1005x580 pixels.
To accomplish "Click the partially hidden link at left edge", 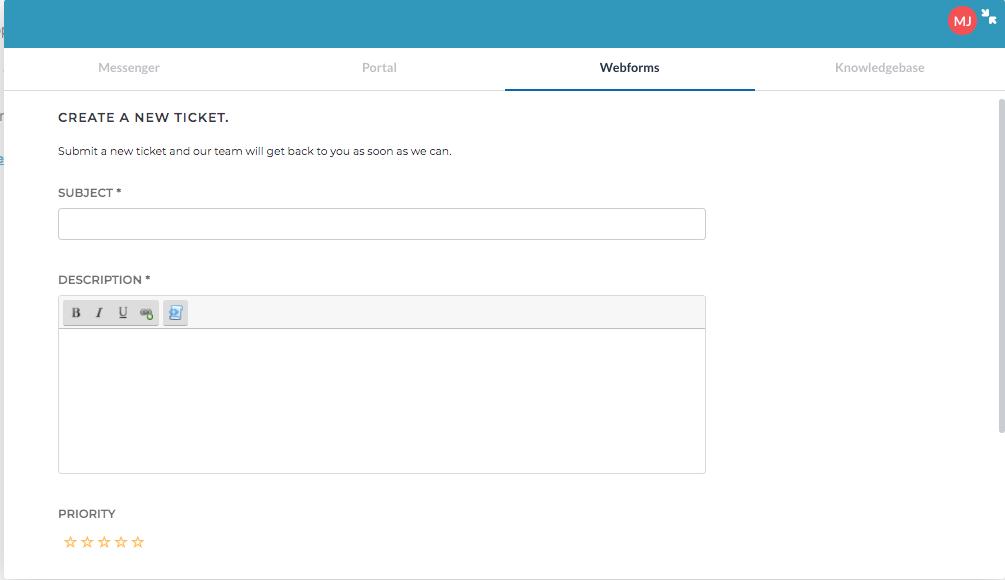I will (x=2, y=159).
